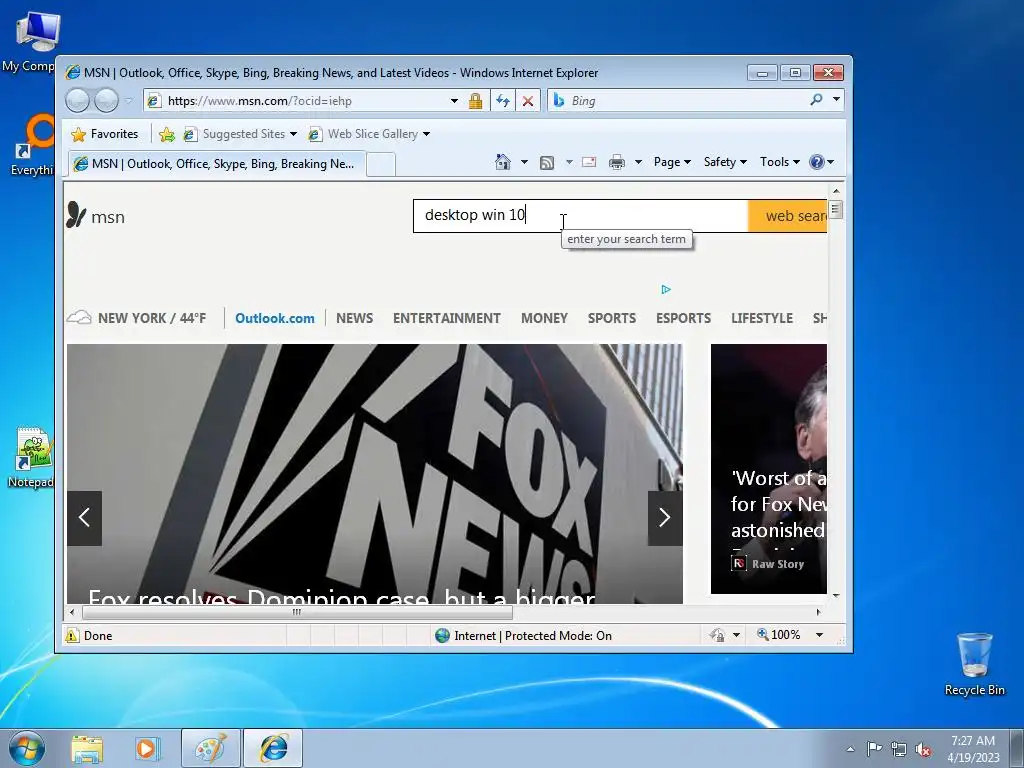Open the ENTERTAINMENT section

447,318
